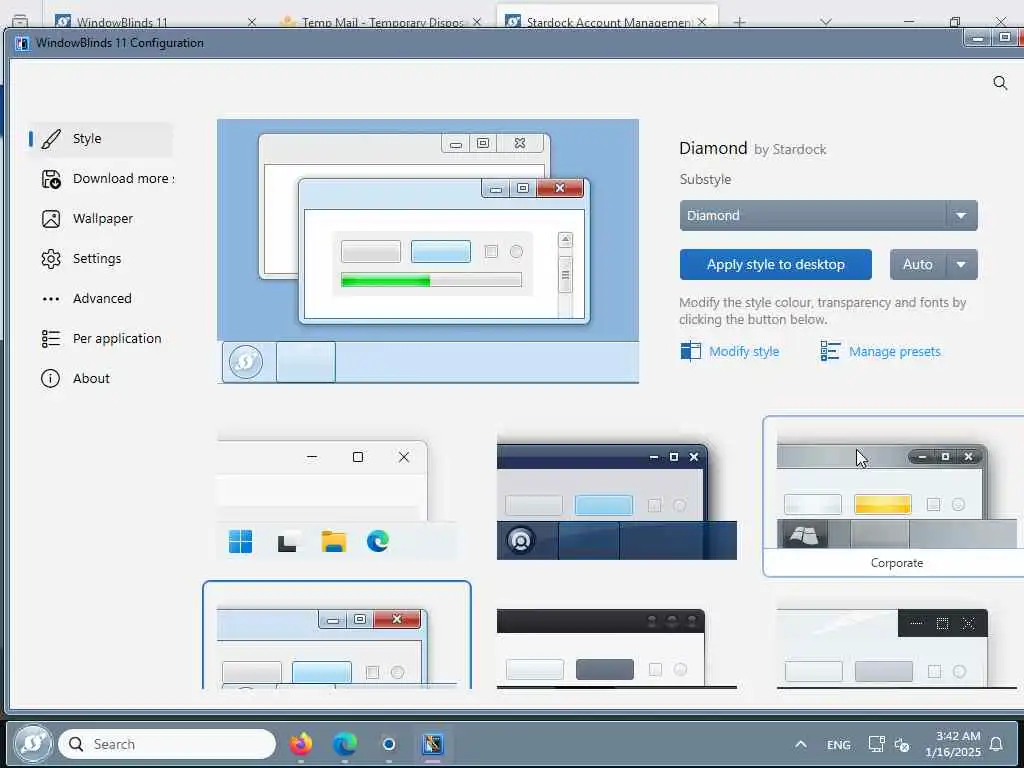Click the network display tray icon
Image resolution: width=1024 pixels, height=768 pixels.
click(x=876, y=744)
